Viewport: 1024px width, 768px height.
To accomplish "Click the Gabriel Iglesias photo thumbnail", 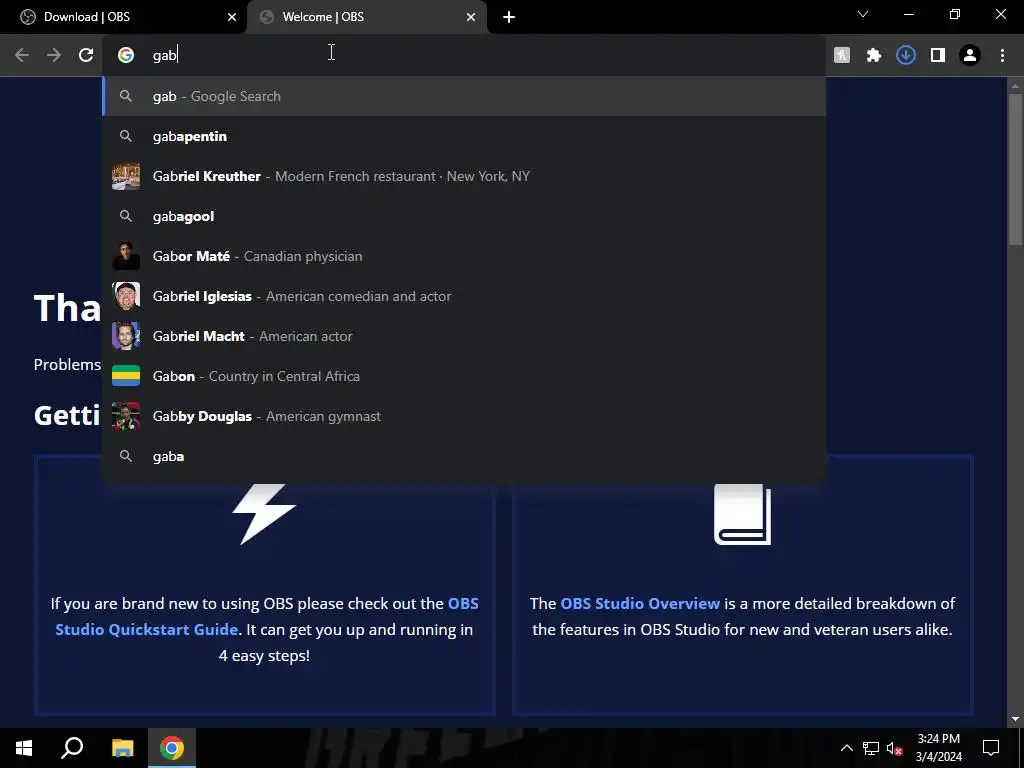I will click(126, 296).
